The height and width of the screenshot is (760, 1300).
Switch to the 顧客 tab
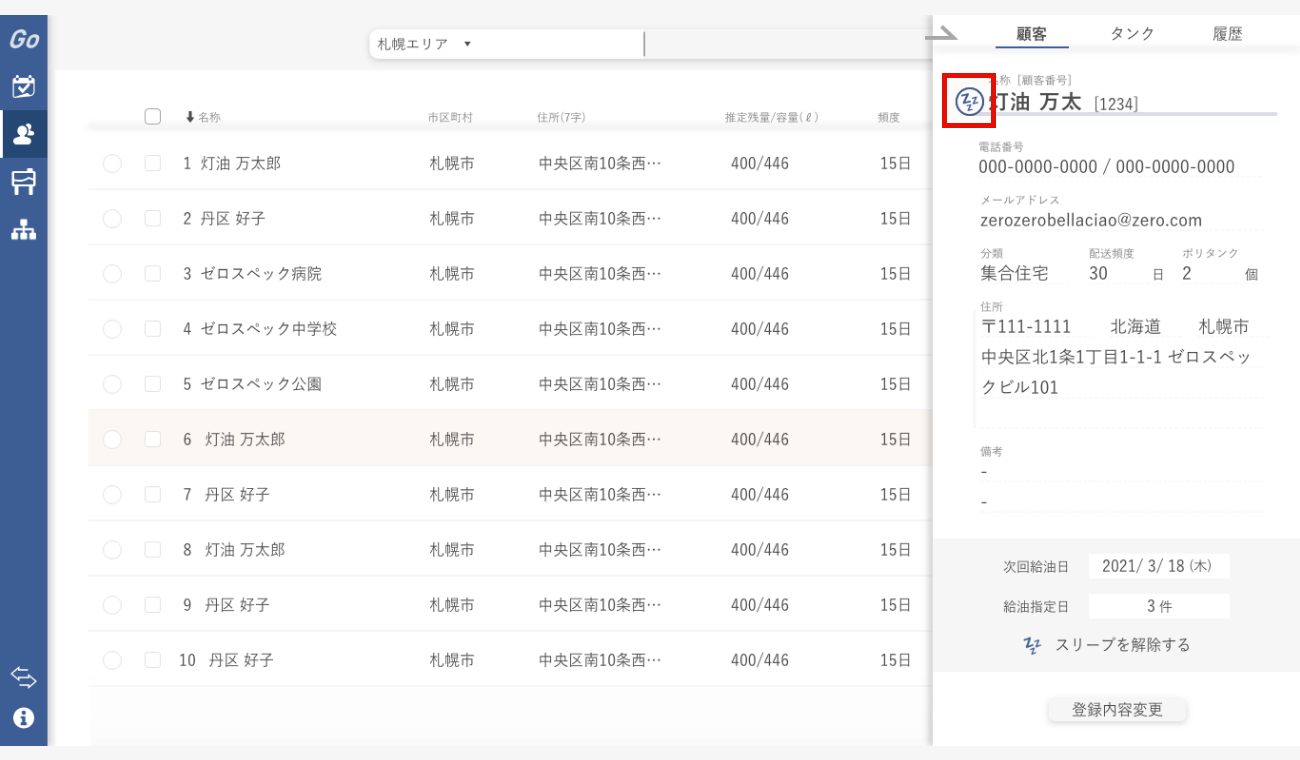coord(1031,34)
